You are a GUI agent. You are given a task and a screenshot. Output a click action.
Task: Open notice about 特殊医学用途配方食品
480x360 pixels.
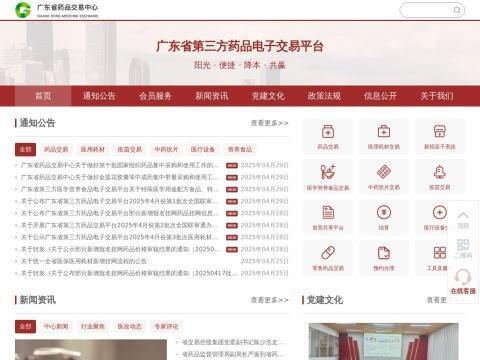(120, 189)
